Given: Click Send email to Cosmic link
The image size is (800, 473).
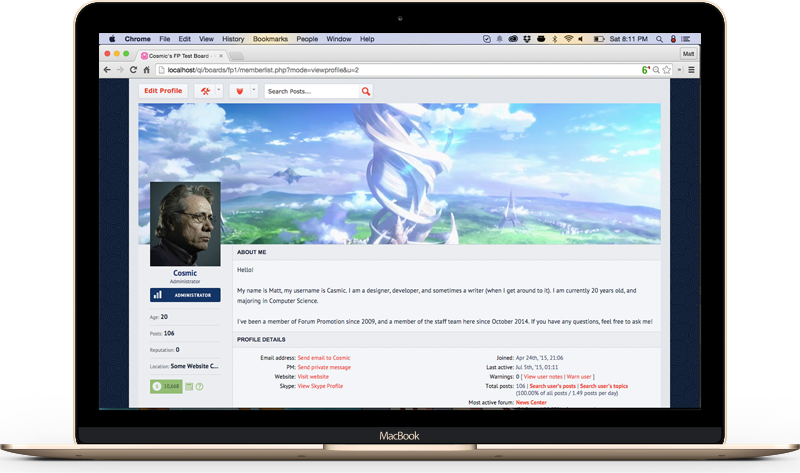Looking at the screenshot, I should (x=324, y=358).
